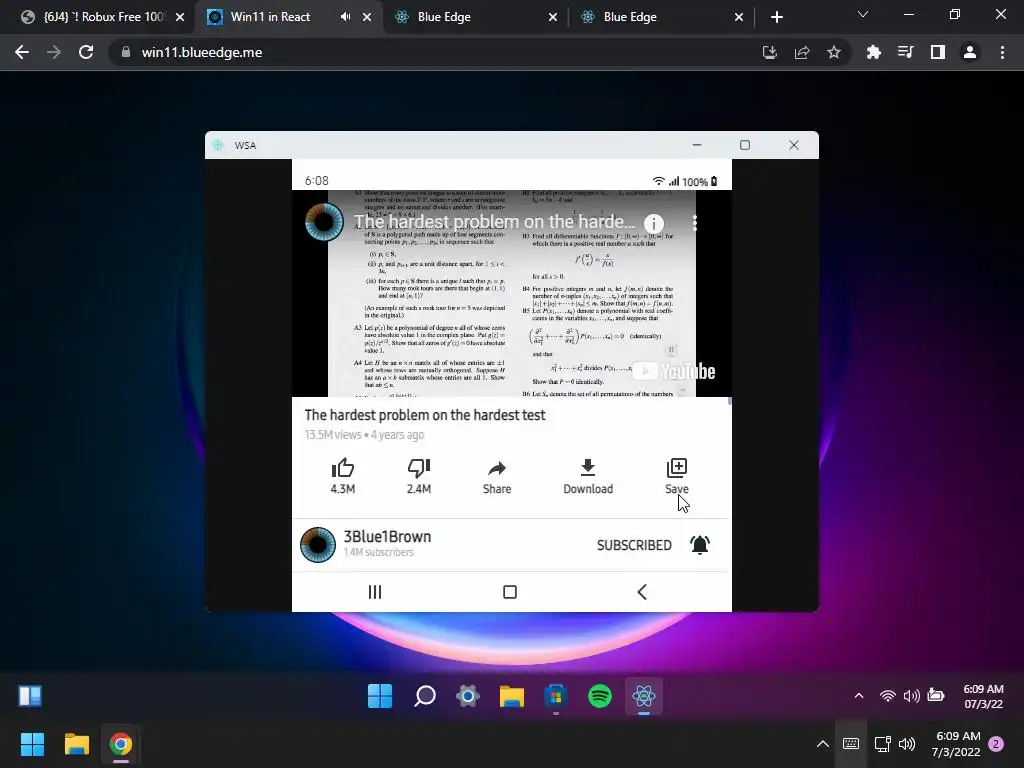Screen dimensions: 1024x768
Task: Open Microsoft Store in Win11 web taskbar
Action: 556,696
